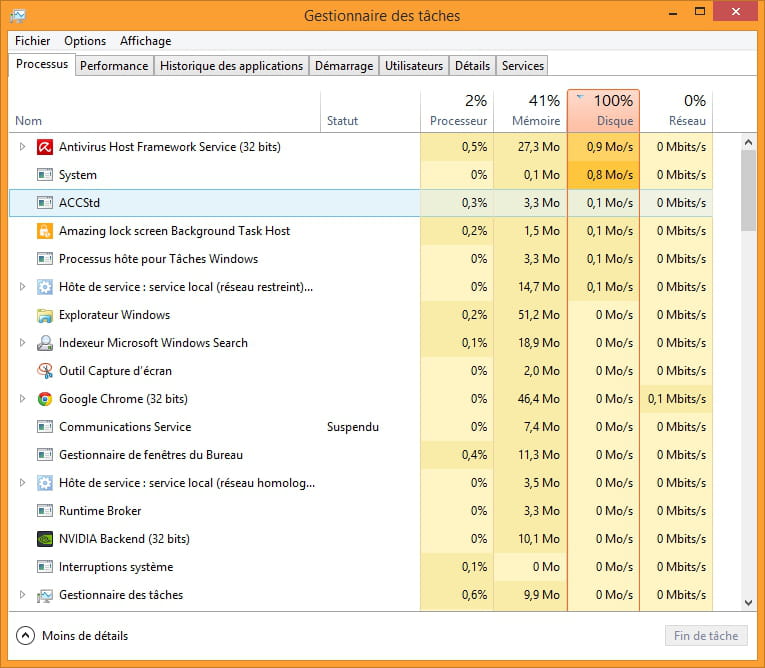
Task: Select the Amazing lock screen Background Task Host name
Action: tap(175, 231)
